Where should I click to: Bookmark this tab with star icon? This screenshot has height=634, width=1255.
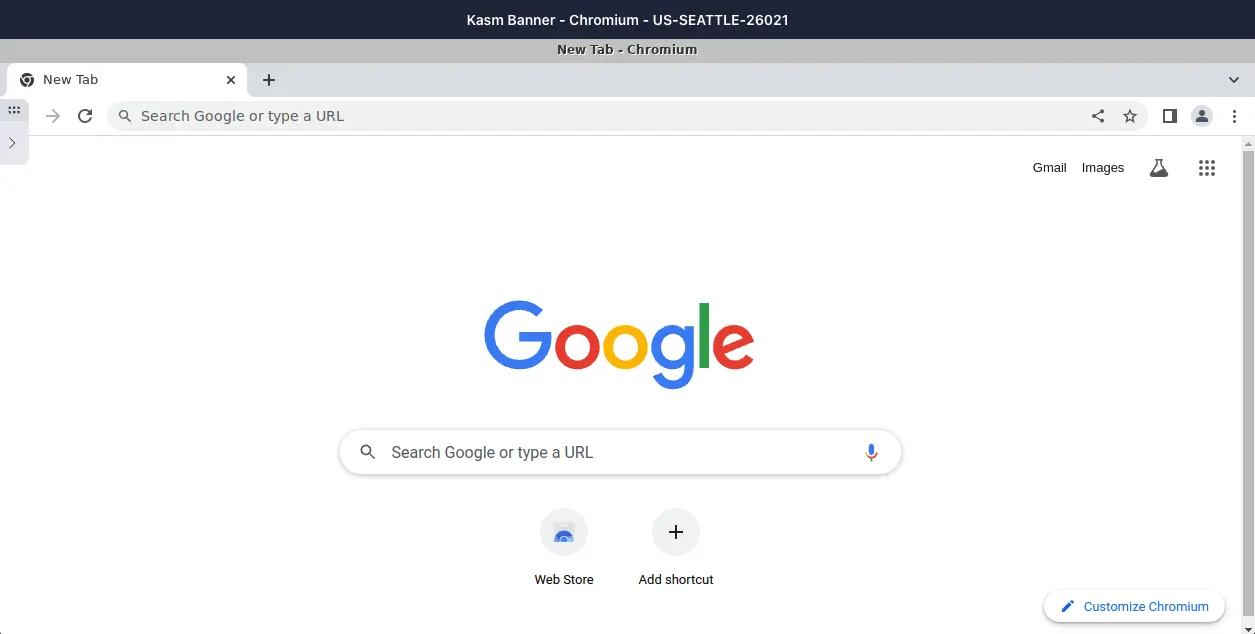click(x=1130, y=116)
